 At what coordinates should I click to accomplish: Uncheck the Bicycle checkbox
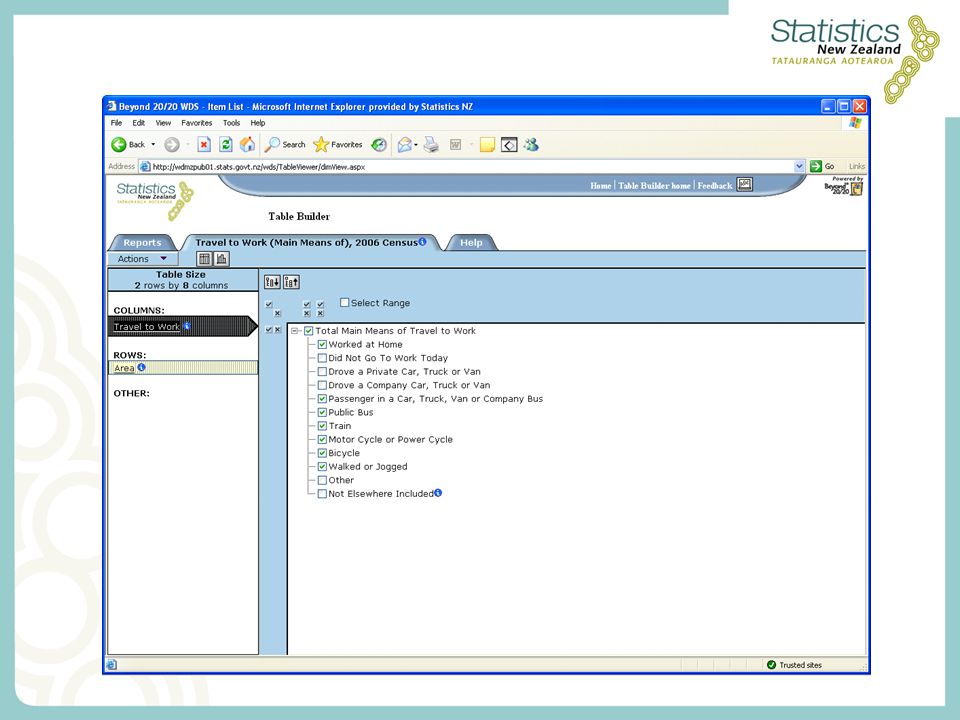point(322,453)
